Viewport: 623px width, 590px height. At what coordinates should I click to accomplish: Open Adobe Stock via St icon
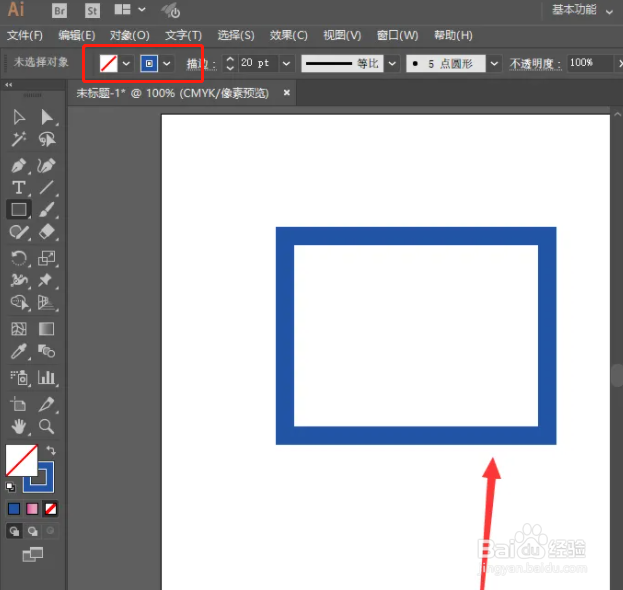pos(92,10)
